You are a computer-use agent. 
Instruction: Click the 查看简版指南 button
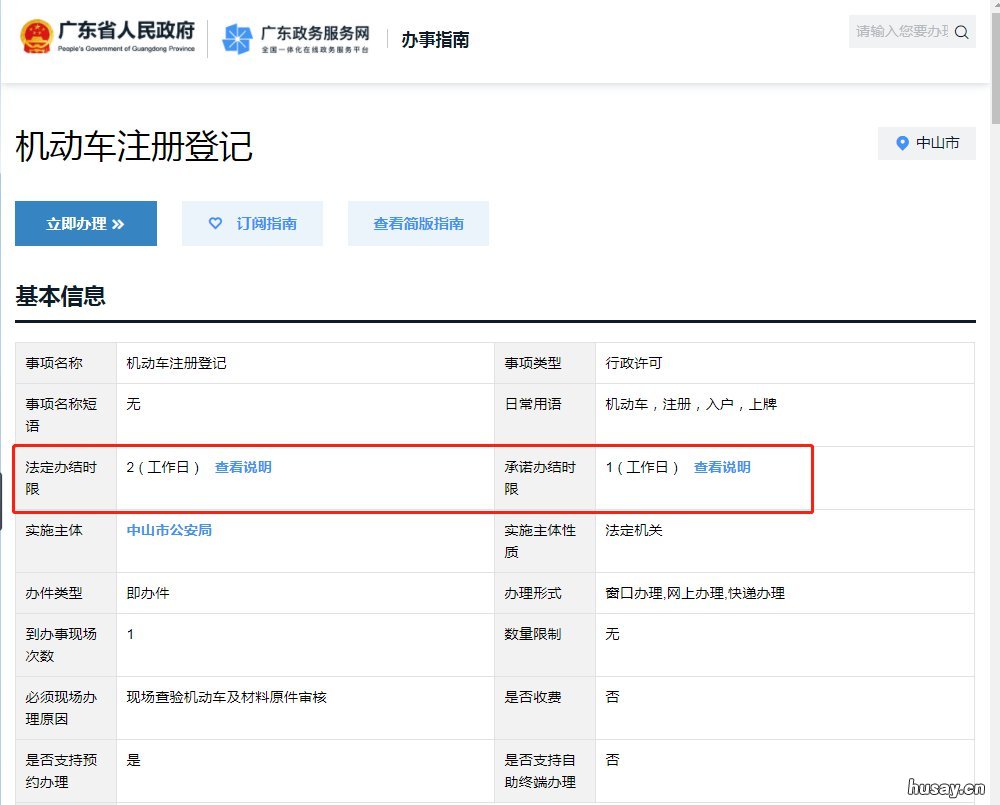click(418, 223)
